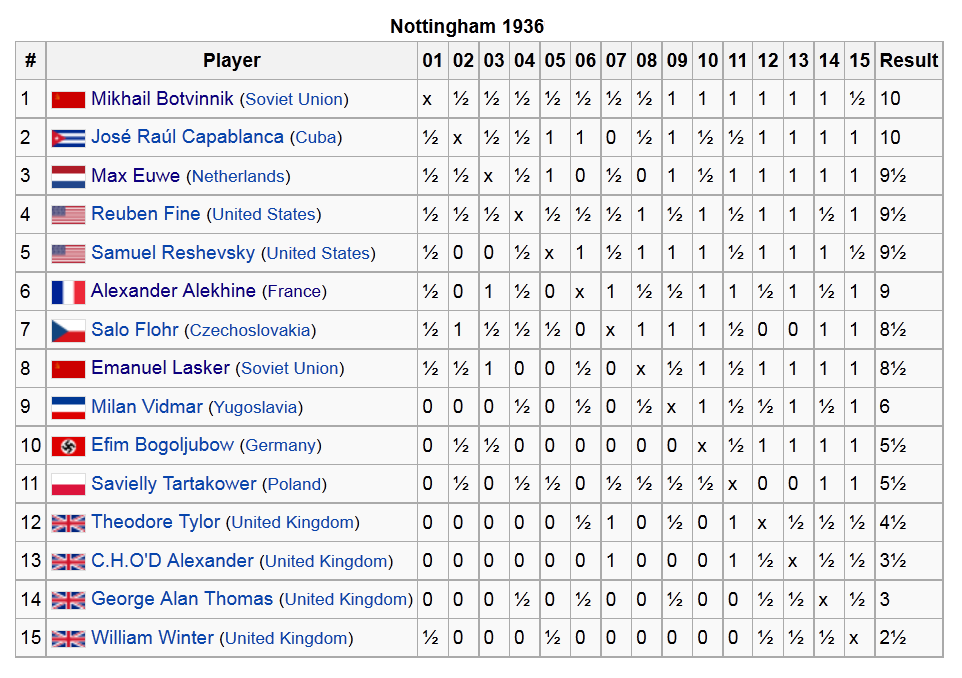Click the Netherlands flag next to Max Euwe
Image resolution: width=962 pixels, height=678 pixels.
coord(68,177)
